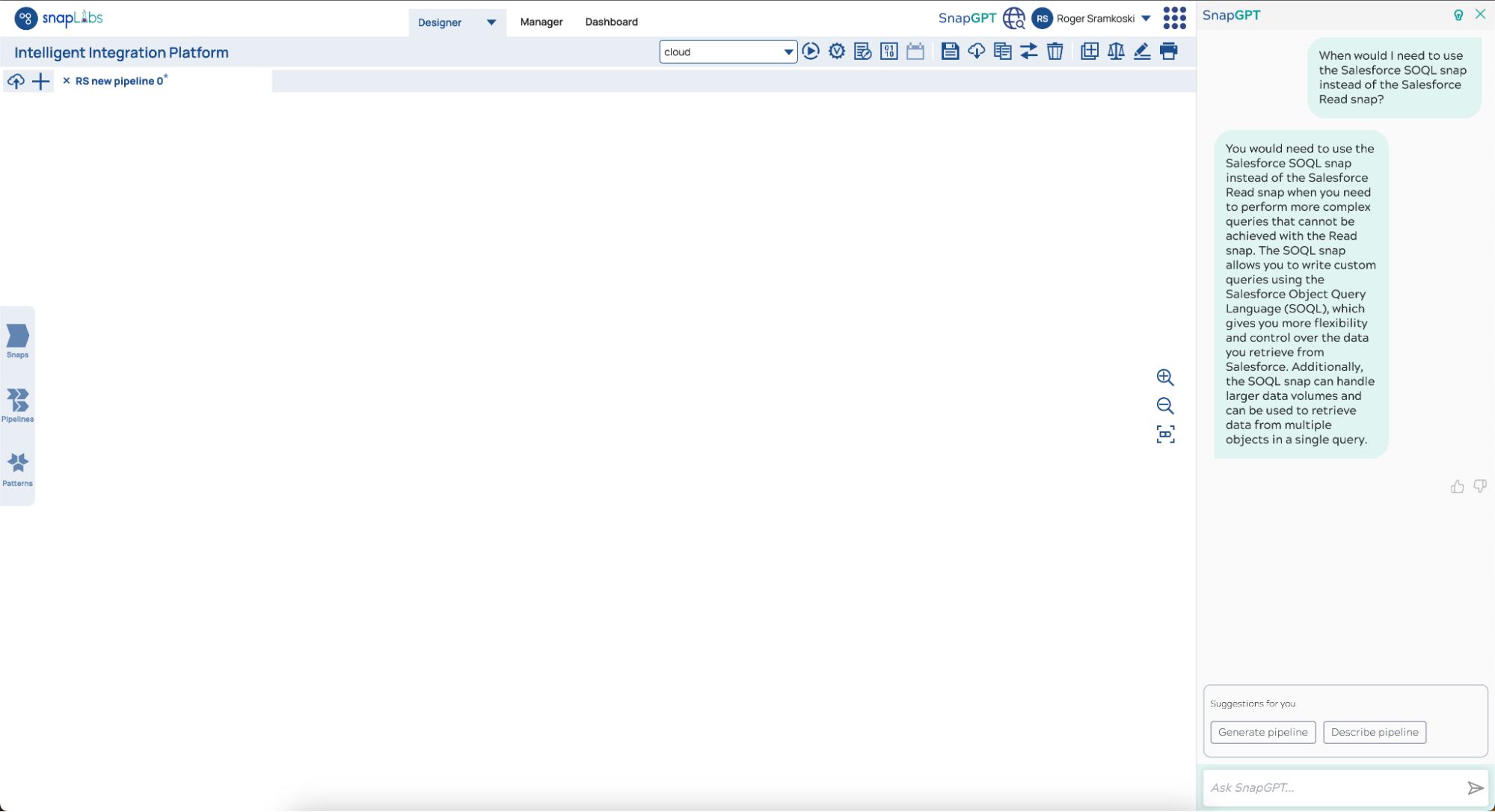Toggle SnapGPT panel from header link
The image size is (1495, 812).
(x=967, y=19)
